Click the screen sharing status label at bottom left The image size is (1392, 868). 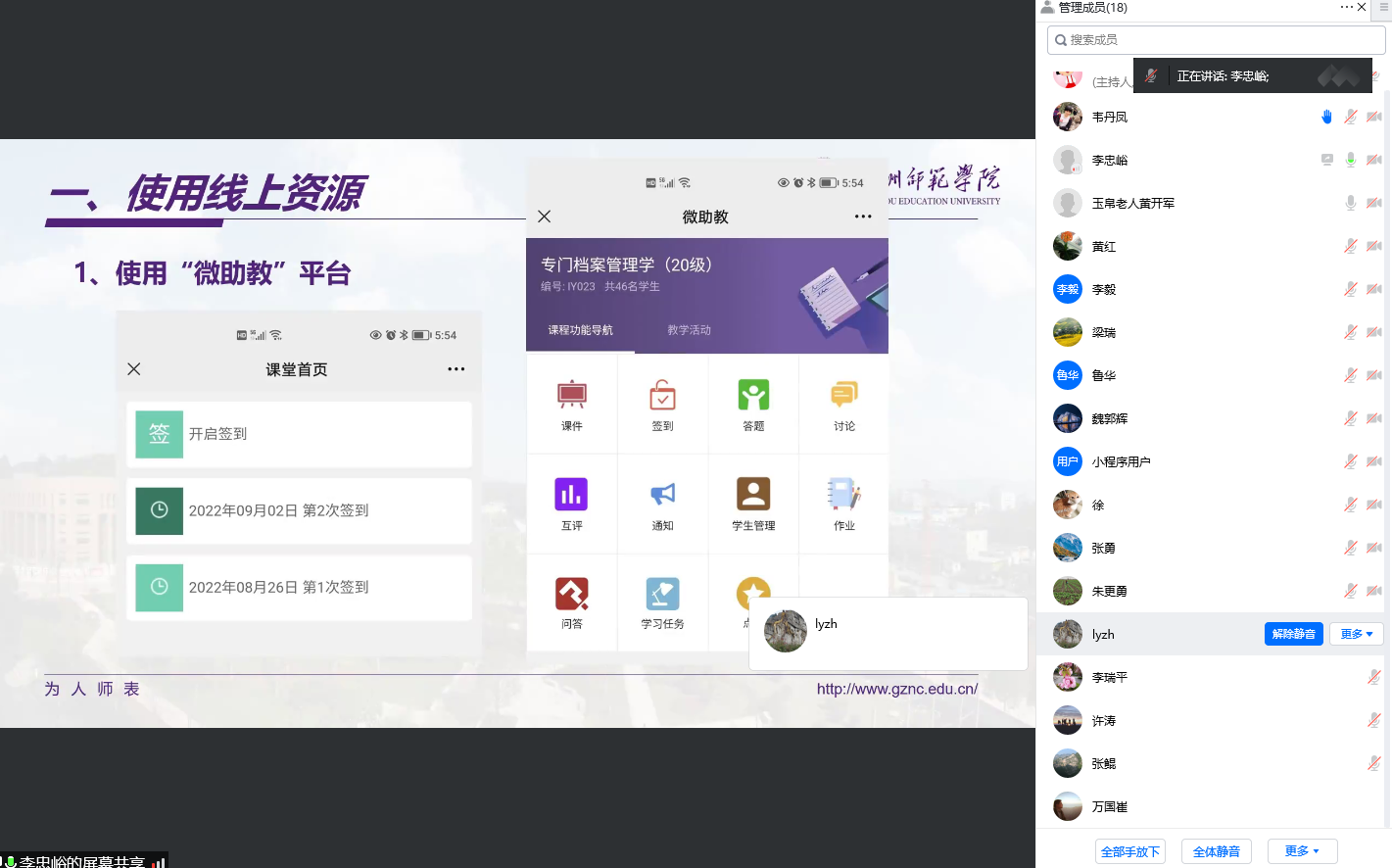point(82,861)
